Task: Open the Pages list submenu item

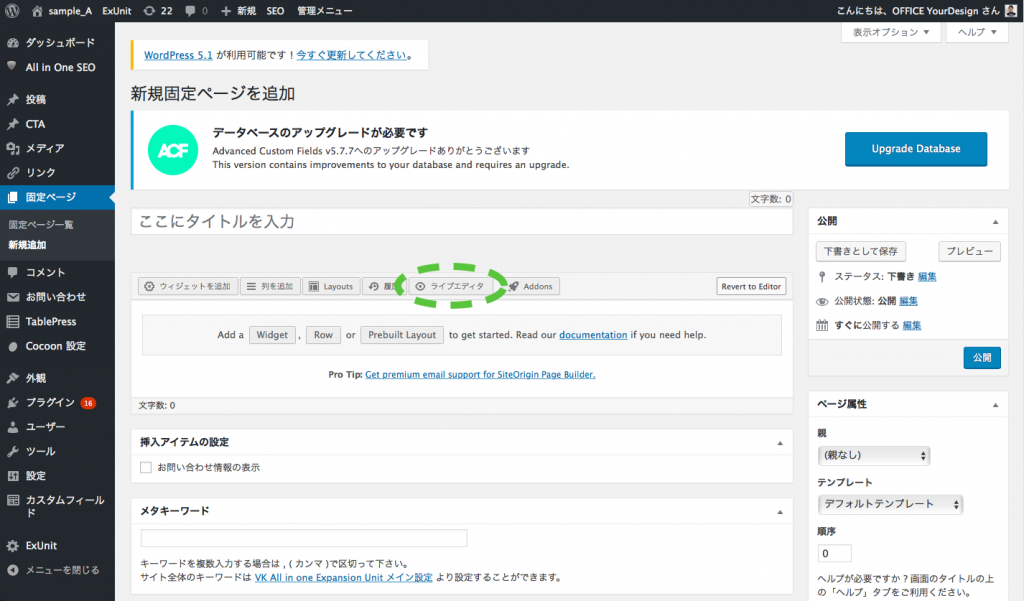Action: 41,225
